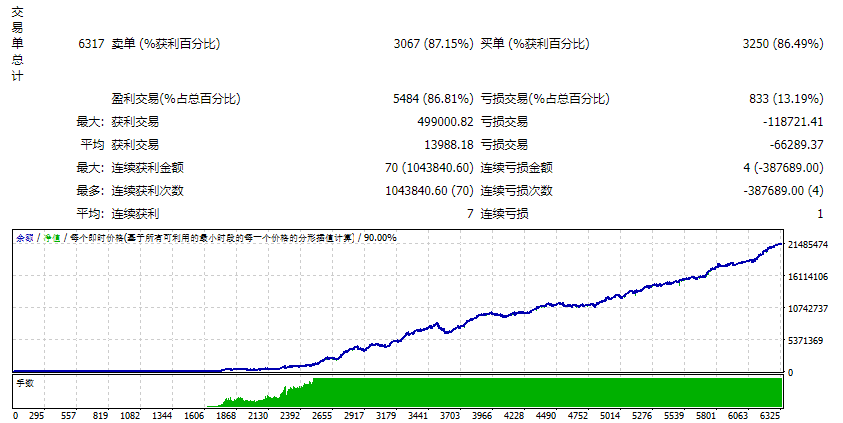Select the 盈利交易(%占总百分比) label
This screenshot has width=843, height=423.
pyautogui.click(x=176, y=98)
